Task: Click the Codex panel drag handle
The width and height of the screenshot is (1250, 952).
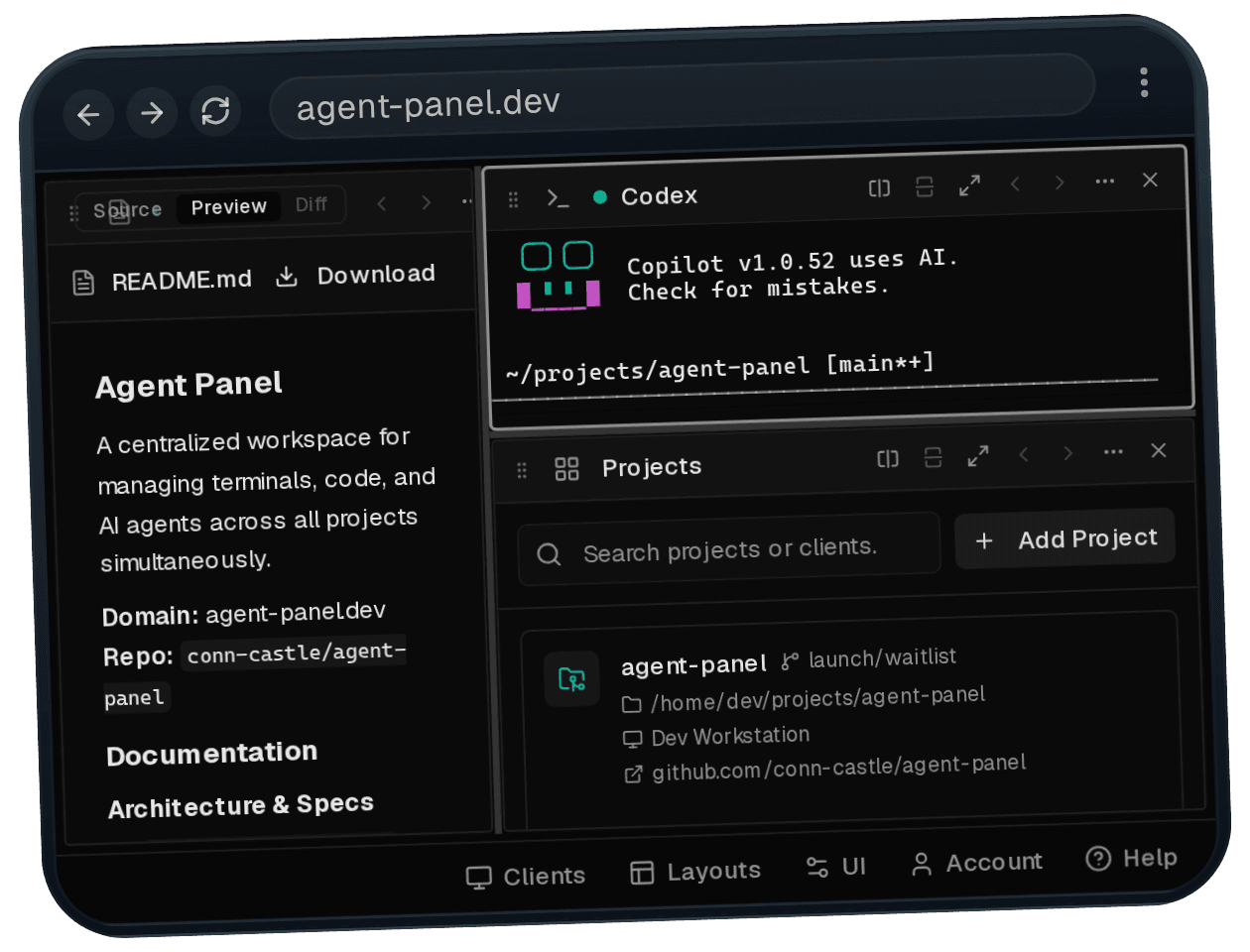Action: [513, 199]
